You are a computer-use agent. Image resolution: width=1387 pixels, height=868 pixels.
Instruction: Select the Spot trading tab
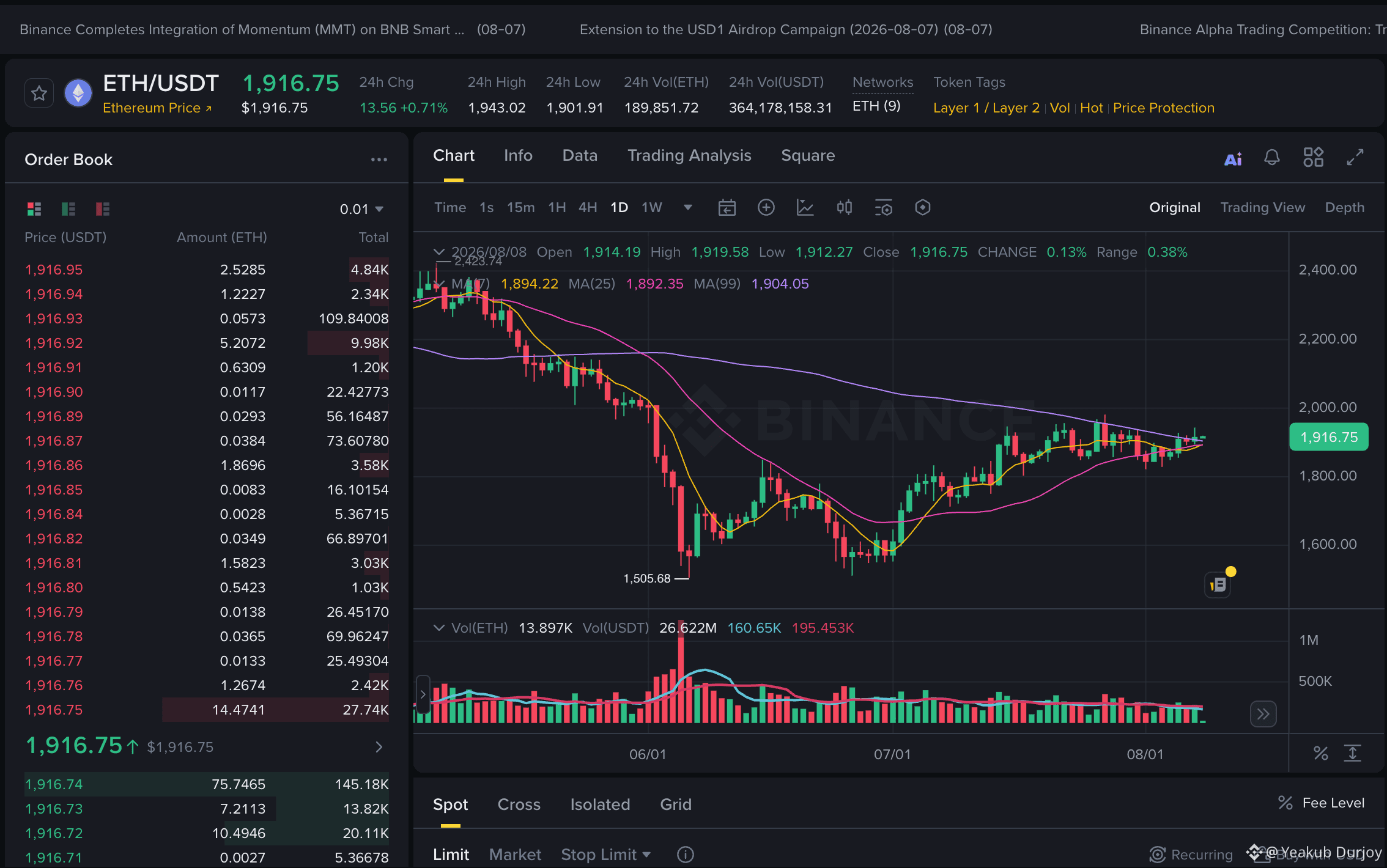451,804
